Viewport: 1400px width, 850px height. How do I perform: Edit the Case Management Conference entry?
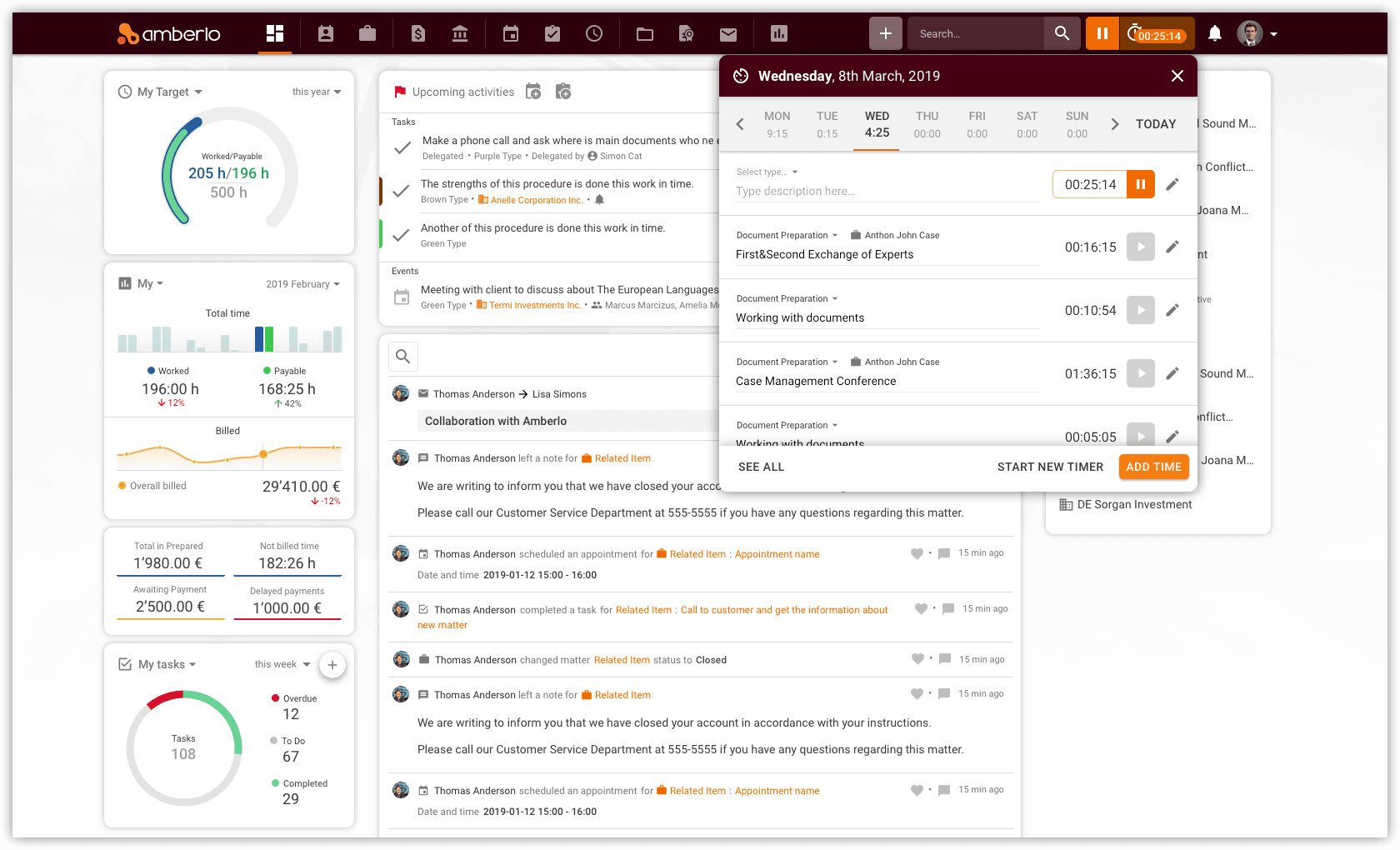click(1172, 373)
